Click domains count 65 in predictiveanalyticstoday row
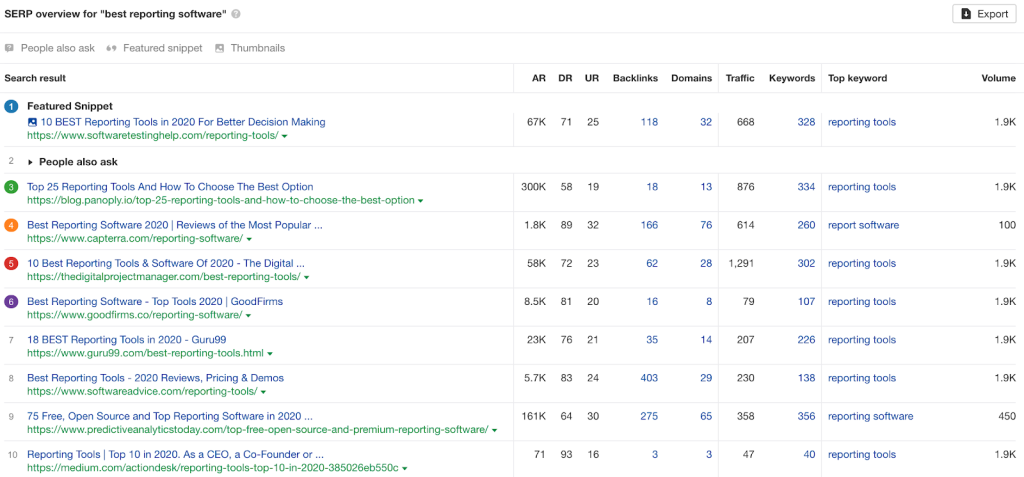This screenshot has height=477, width=1024. 706,416
